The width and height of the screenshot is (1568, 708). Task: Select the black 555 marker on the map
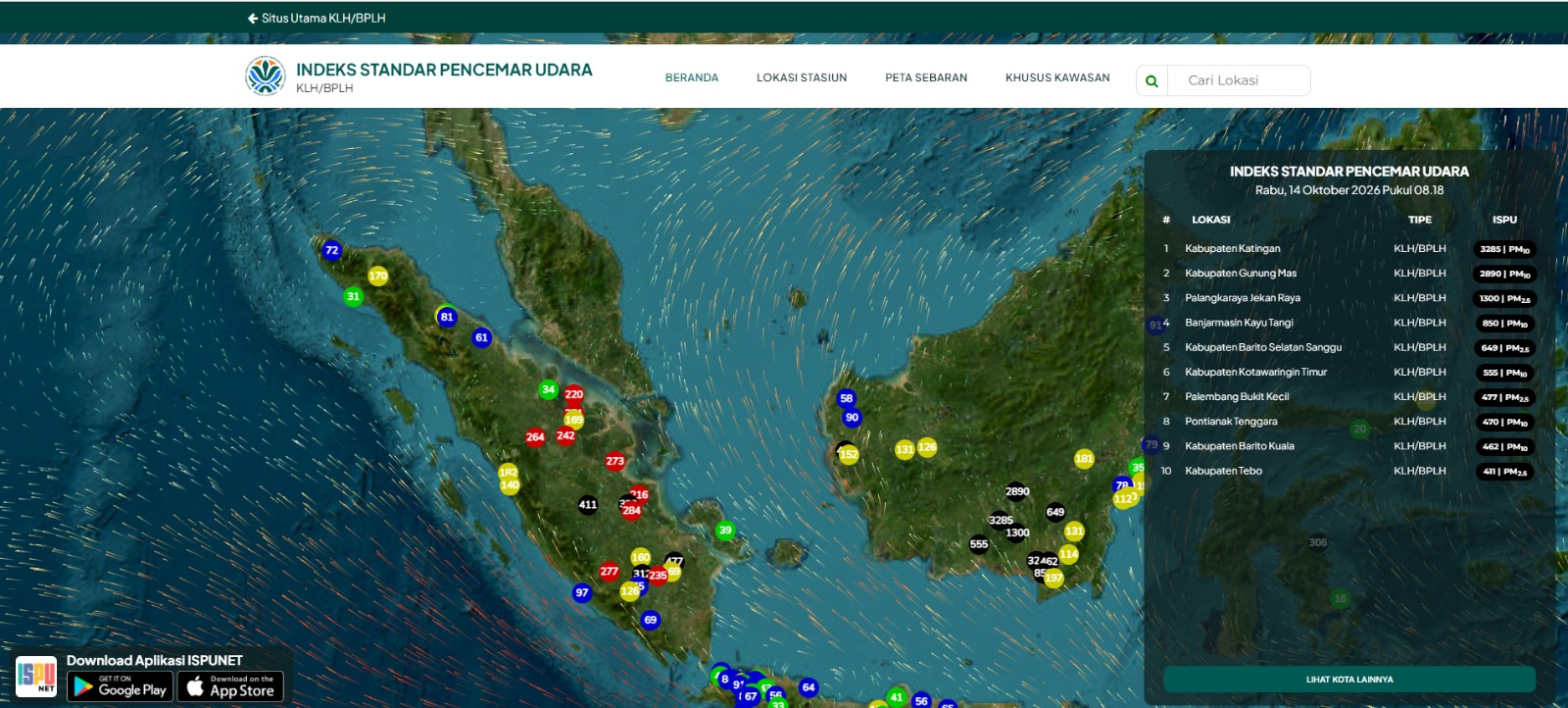[979, 544]
